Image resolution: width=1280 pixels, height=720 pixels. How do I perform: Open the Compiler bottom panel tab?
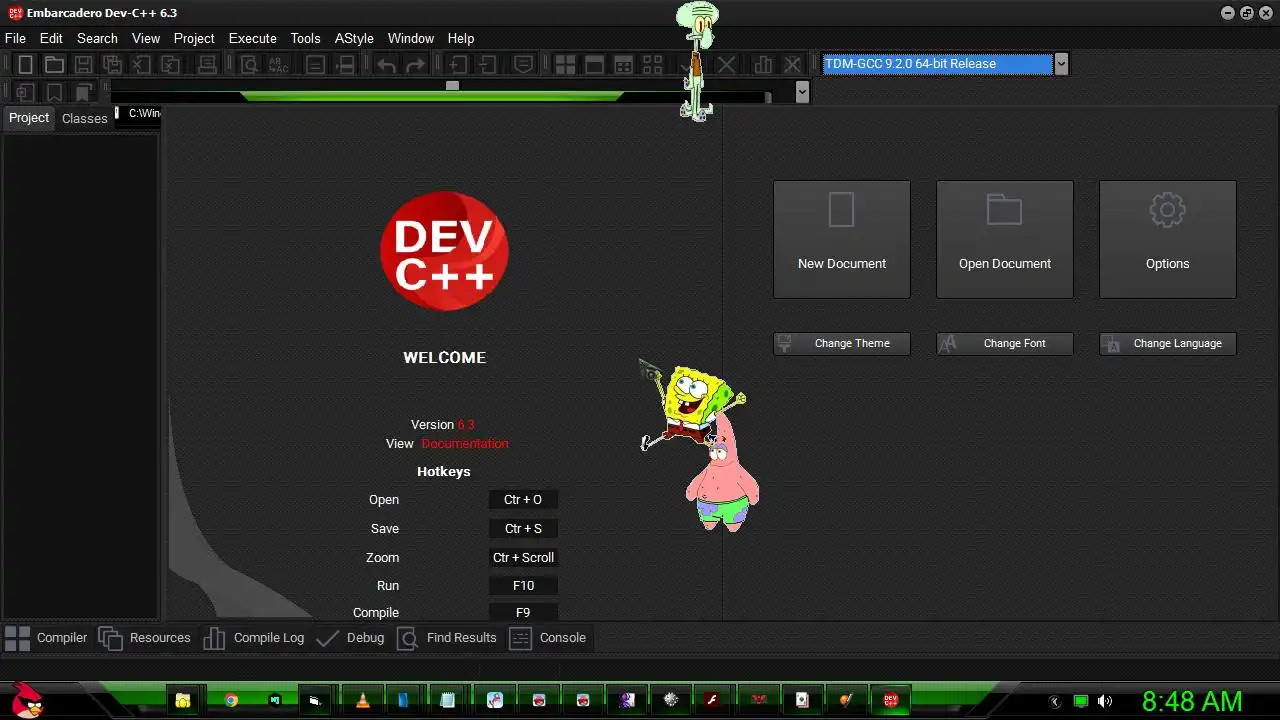pyautogui.click(x=46, y=638)
